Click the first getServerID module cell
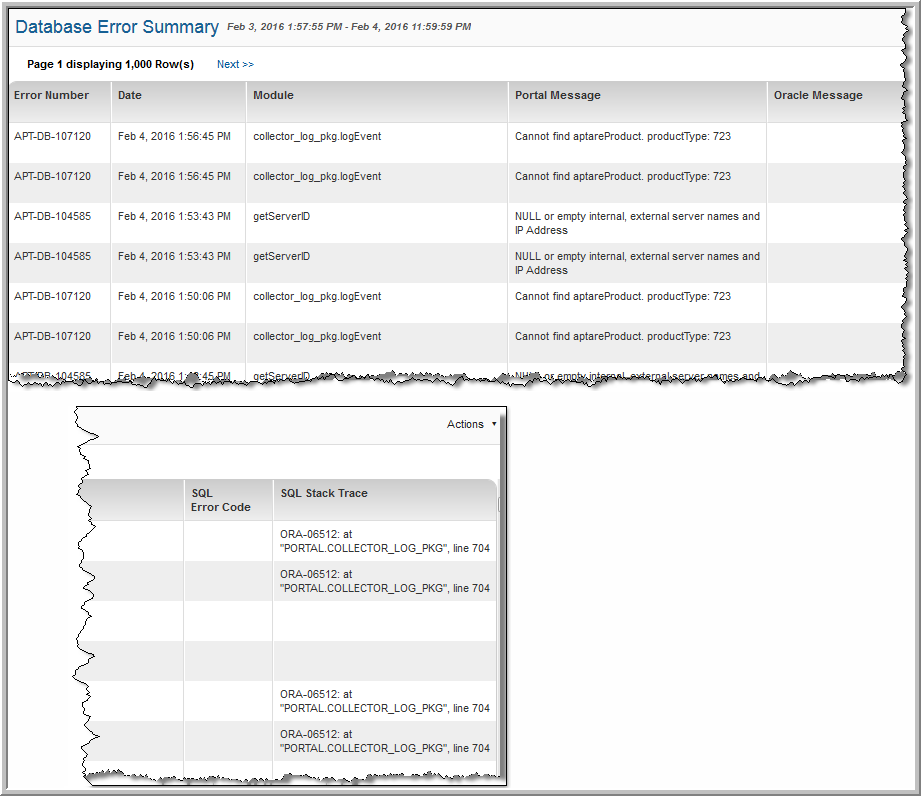Viewport: 921px width, 796px height. coord(281,216)
